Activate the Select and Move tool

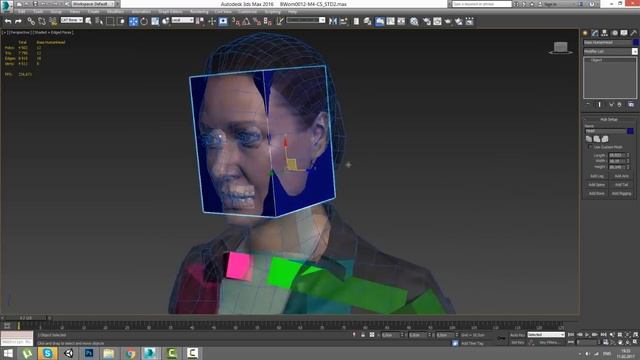tap(133, 21)
